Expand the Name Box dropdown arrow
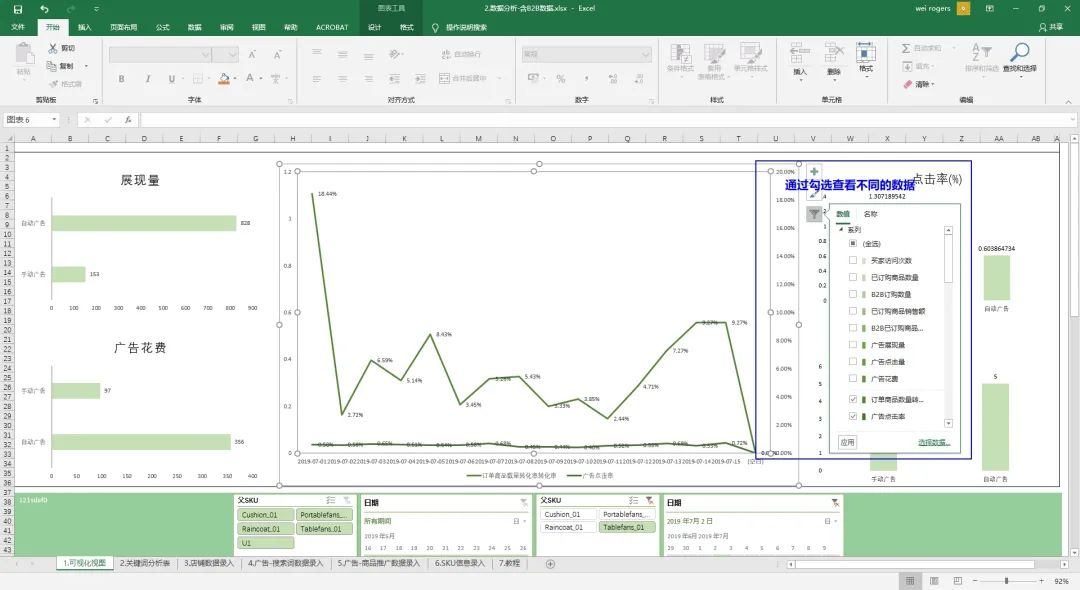 click(x=54, y=120)
